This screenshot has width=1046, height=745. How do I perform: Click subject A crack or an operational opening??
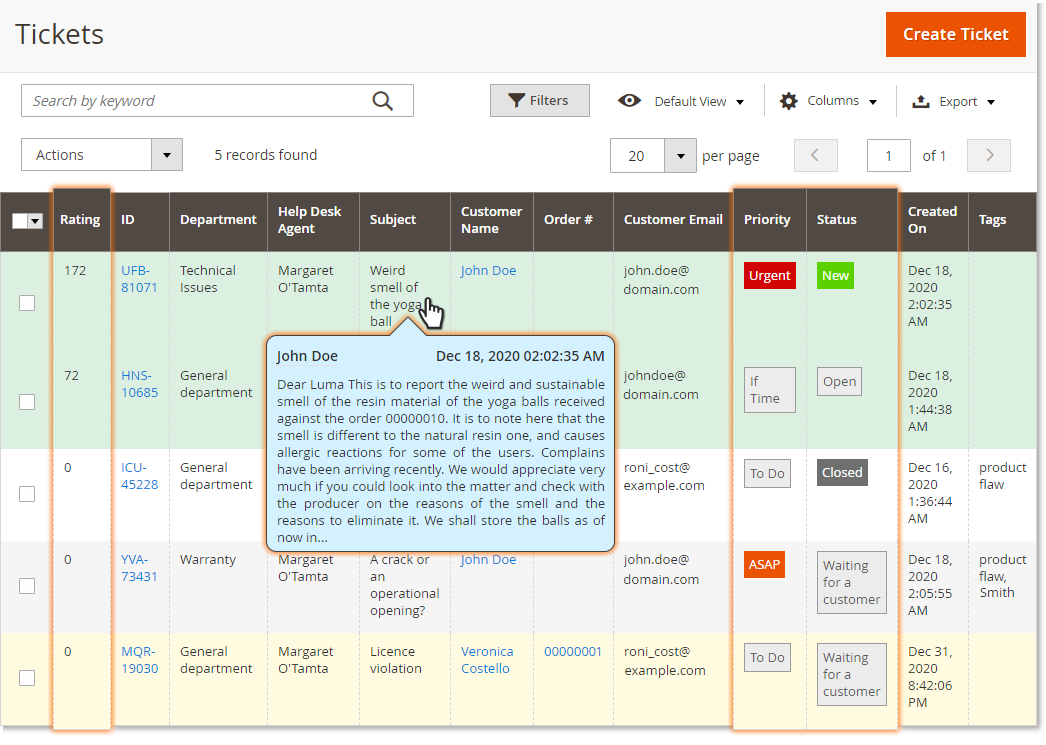point(404,585)
